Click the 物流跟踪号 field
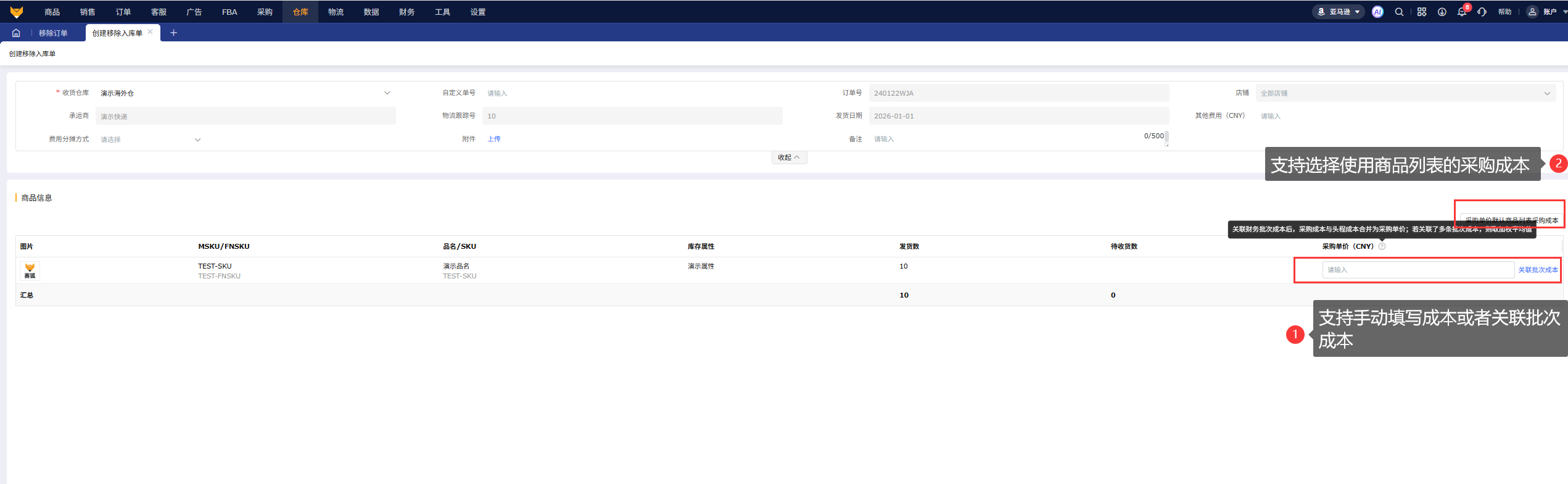 tap(632, 116)
